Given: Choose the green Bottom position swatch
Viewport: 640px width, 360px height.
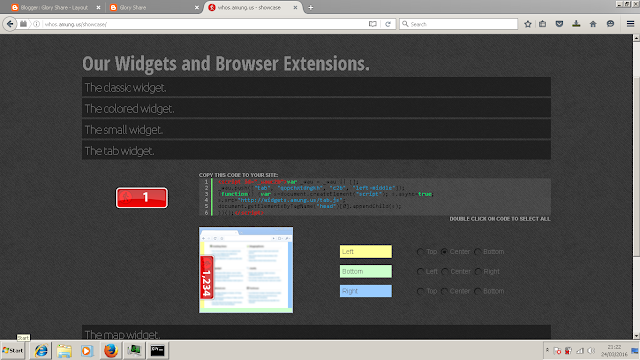Looking at the screenshot, I should coord(366,271).
